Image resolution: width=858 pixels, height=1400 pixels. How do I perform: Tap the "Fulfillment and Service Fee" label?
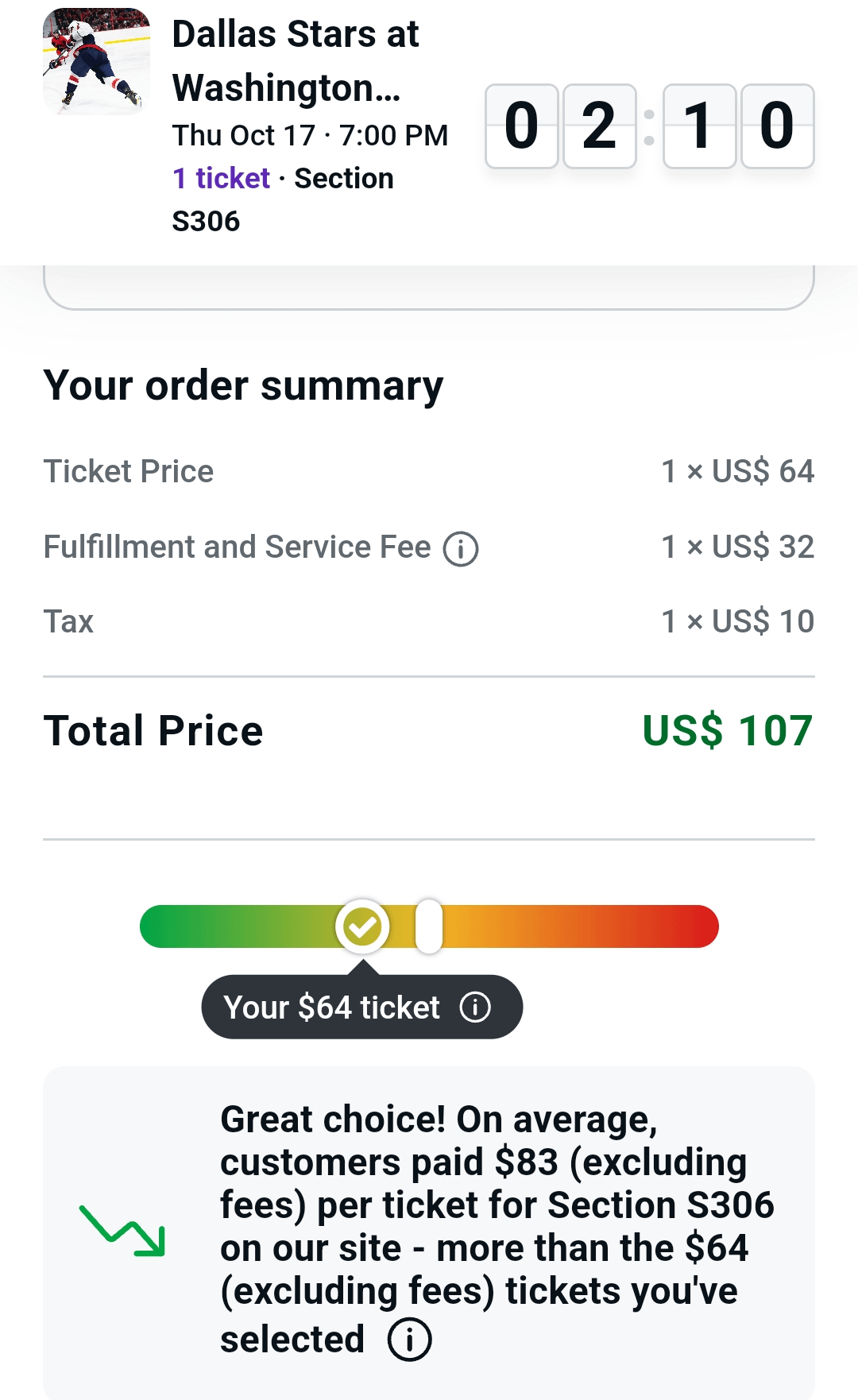click(237, 547)
